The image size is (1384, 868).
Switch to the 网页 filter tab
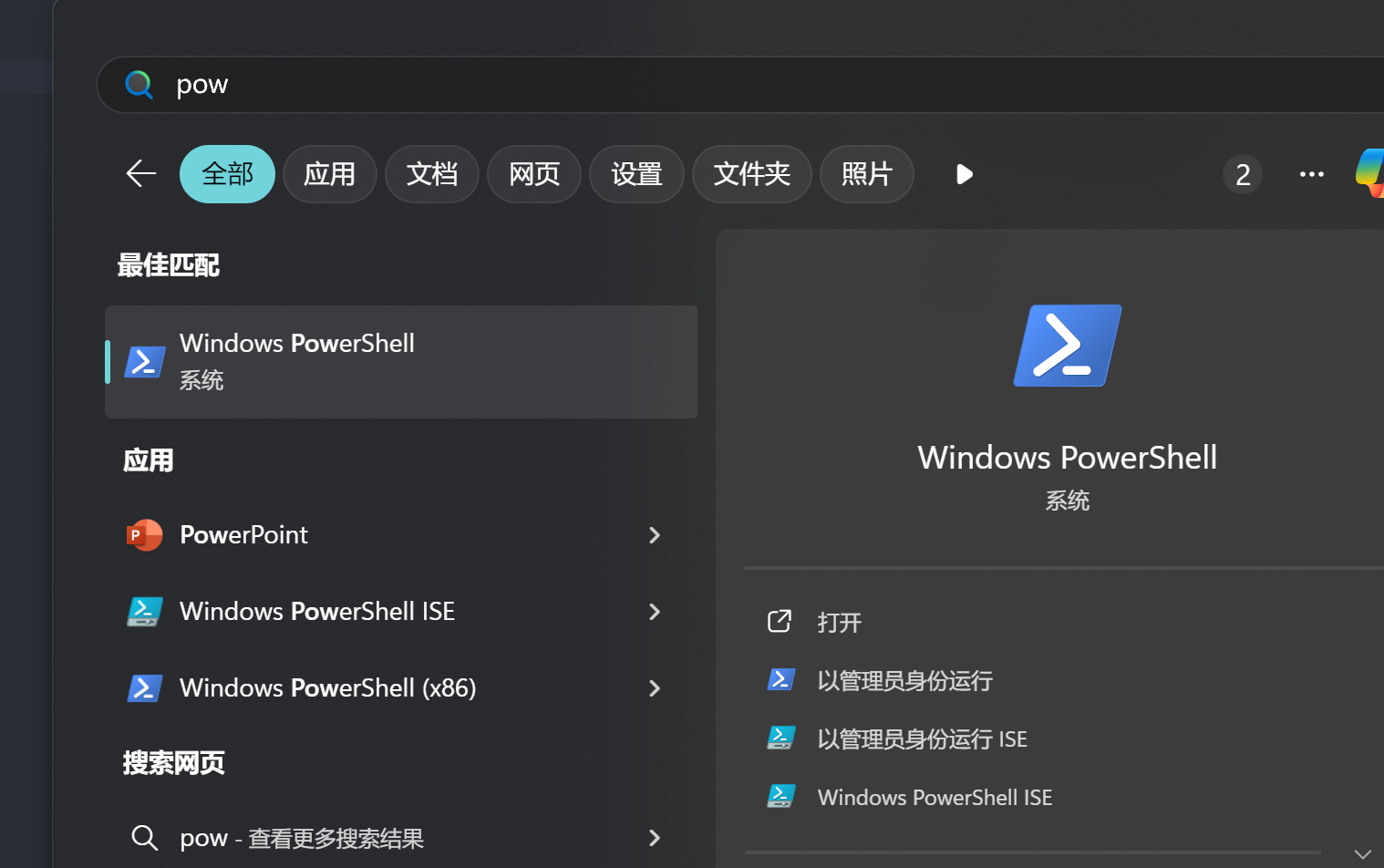(x=533, y=174)
